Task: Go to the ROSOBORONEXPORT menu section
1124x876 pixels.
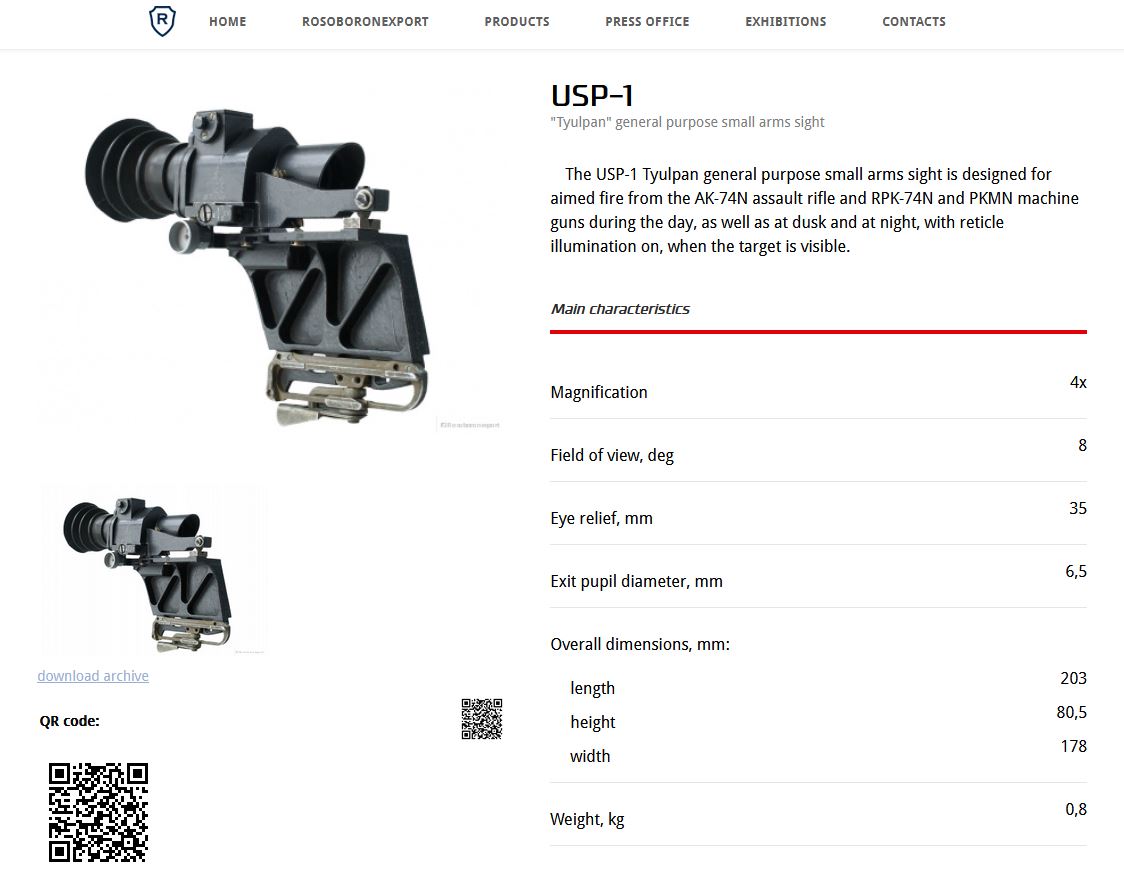Action: [x=365, y=22]
